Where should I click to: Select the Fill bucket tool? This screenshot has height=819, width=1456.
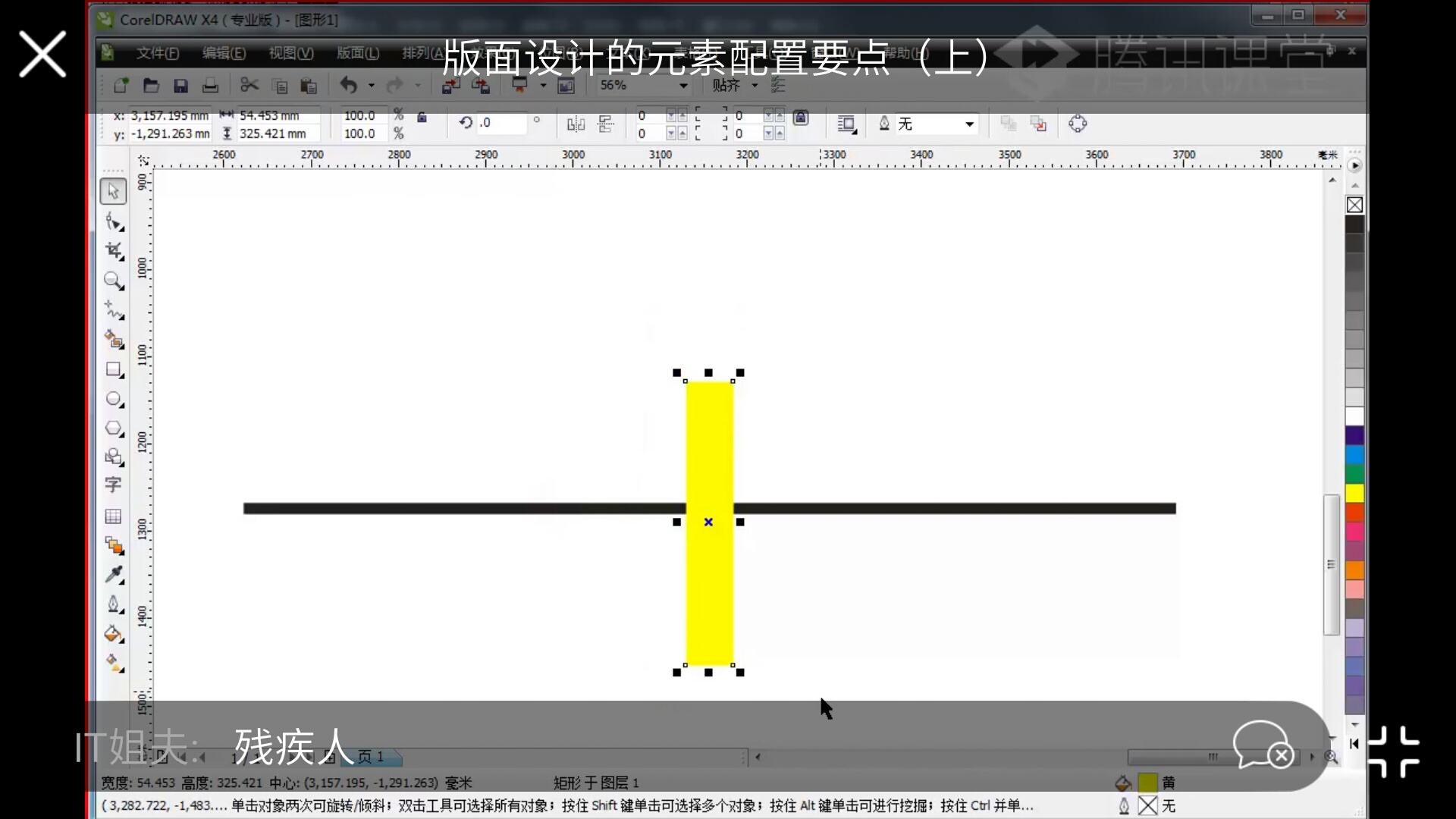(x=114, y=634)
